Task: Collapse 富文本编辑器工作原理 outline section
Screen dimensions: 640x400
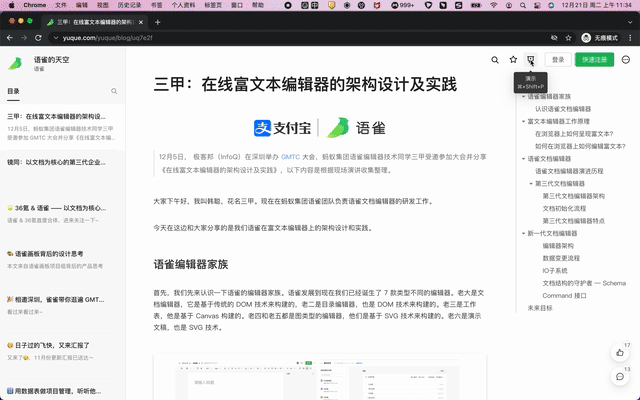Action: coord(523,122)
